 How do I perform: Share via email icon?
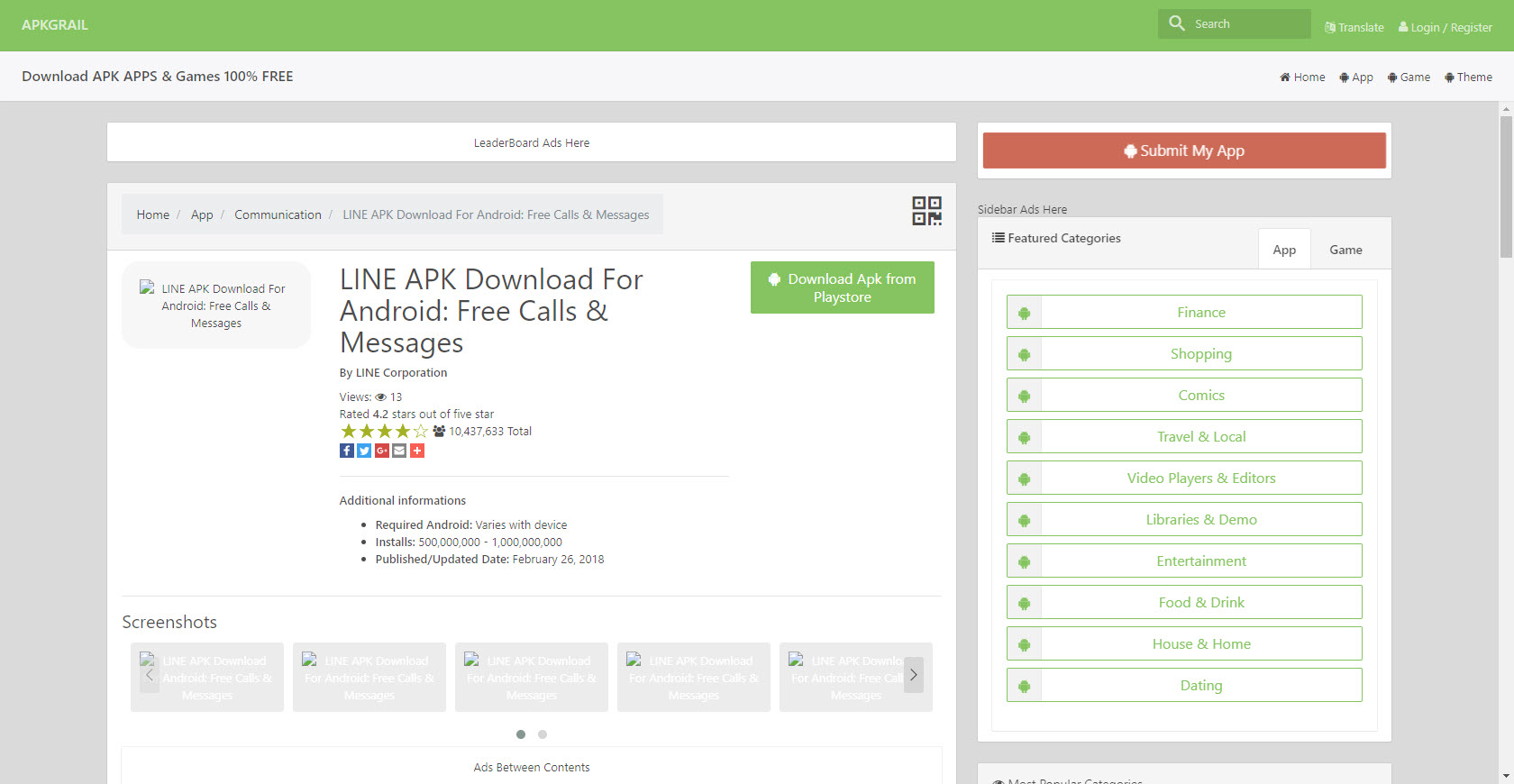coord(399,451)
